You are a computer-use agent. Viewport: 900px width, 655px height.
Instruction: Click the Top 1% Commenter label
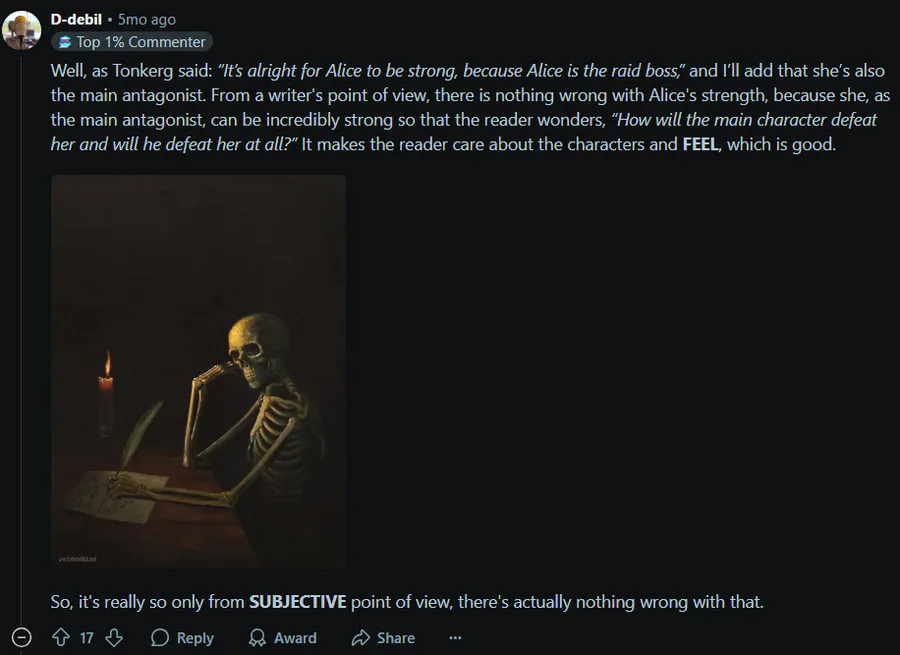tap(141, 42)
